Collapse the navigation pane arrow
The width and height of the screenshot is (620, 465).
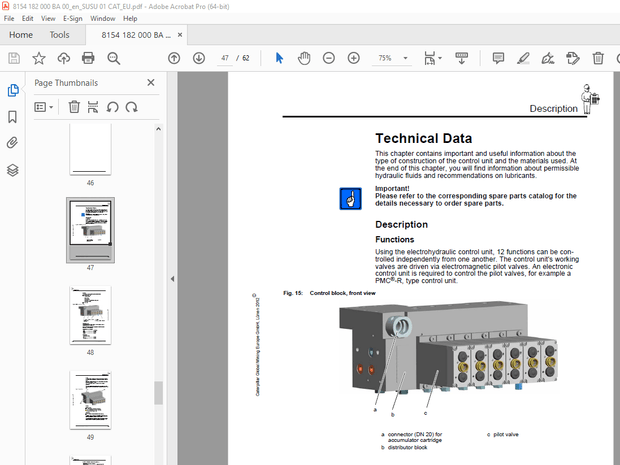click(x=172, y=279)
